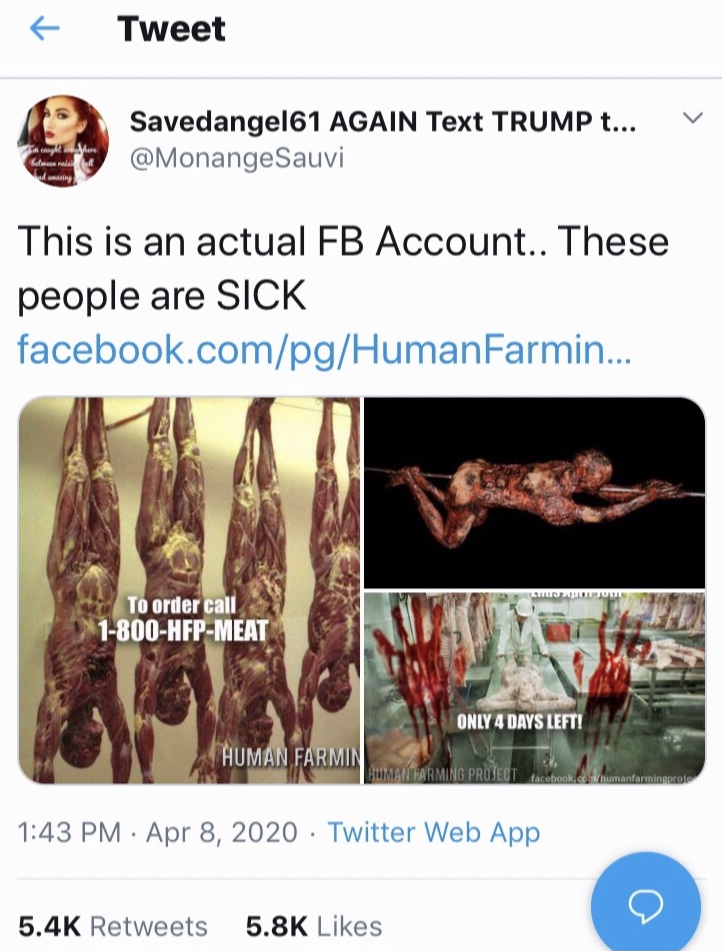The image size is (722, 951).
Task: Open the Twitter Web App source link
Action: click(x=433, y=832)
